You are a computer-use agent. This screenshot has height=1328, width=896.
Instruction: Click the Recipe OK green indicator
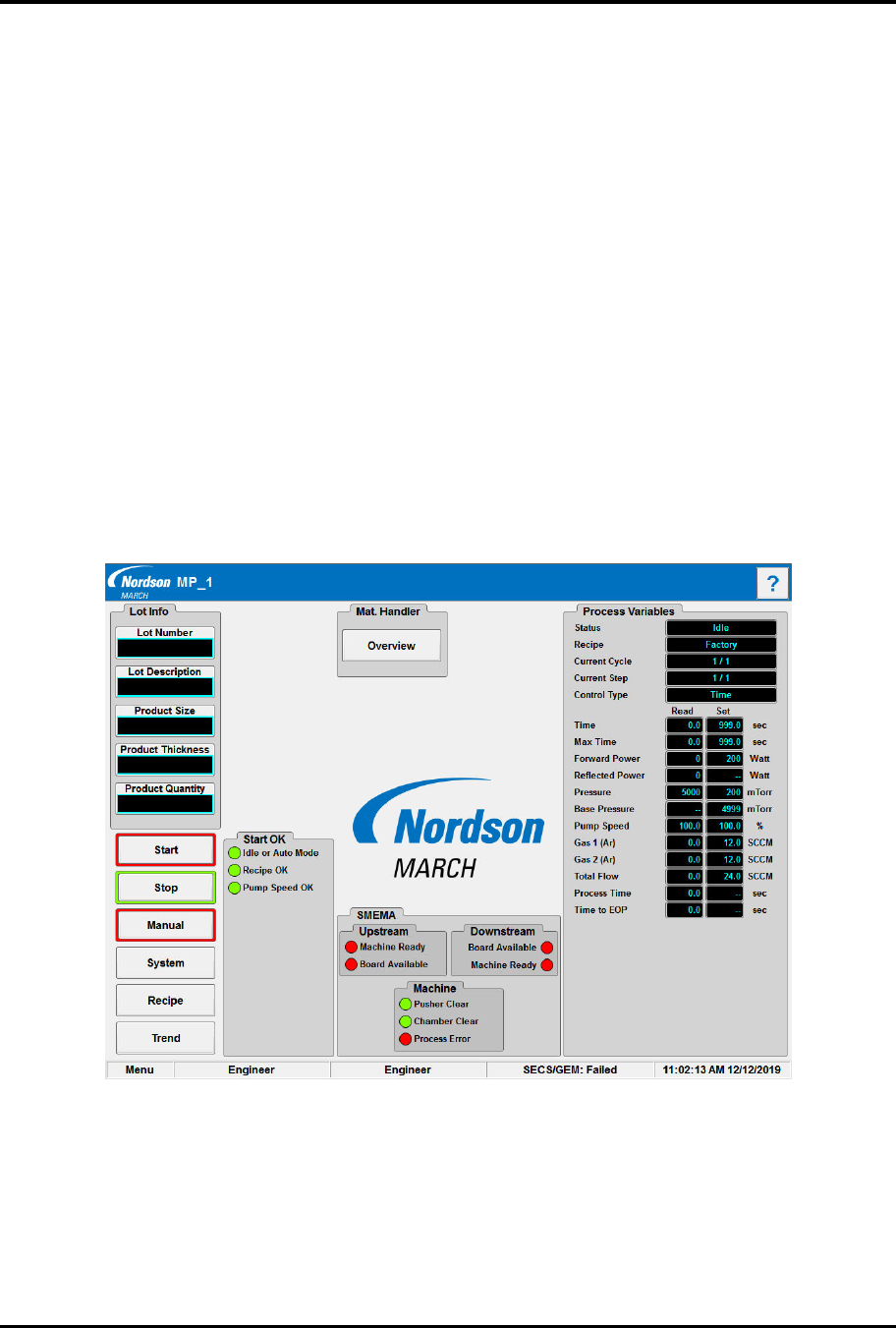(235, 870)
